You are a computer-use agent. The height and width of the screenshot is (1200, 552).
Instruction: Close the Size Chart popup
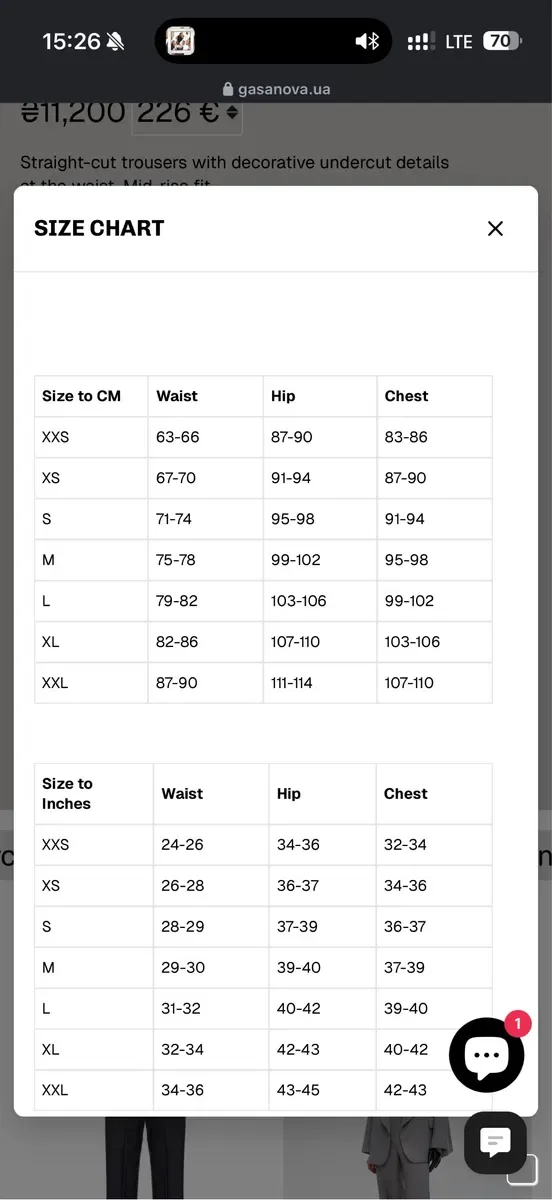tap(495, 228)
